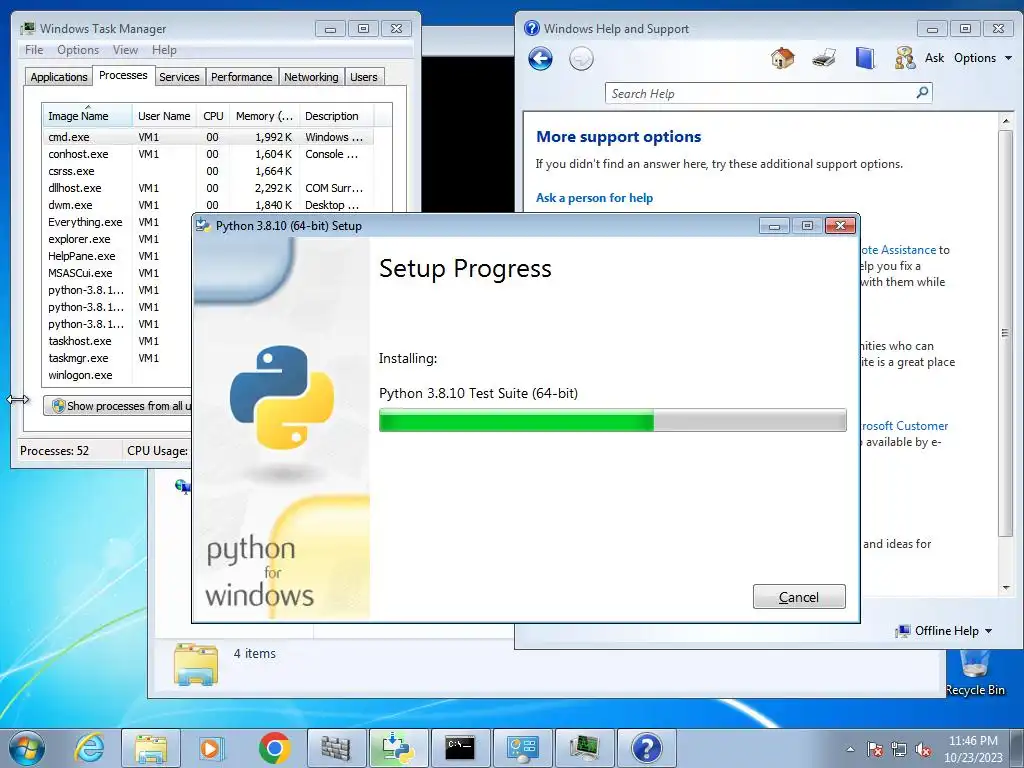This screenshot has height=768, width=1024.
Task: Click the Ask button in Help toolbar
Action: [934, 57]
